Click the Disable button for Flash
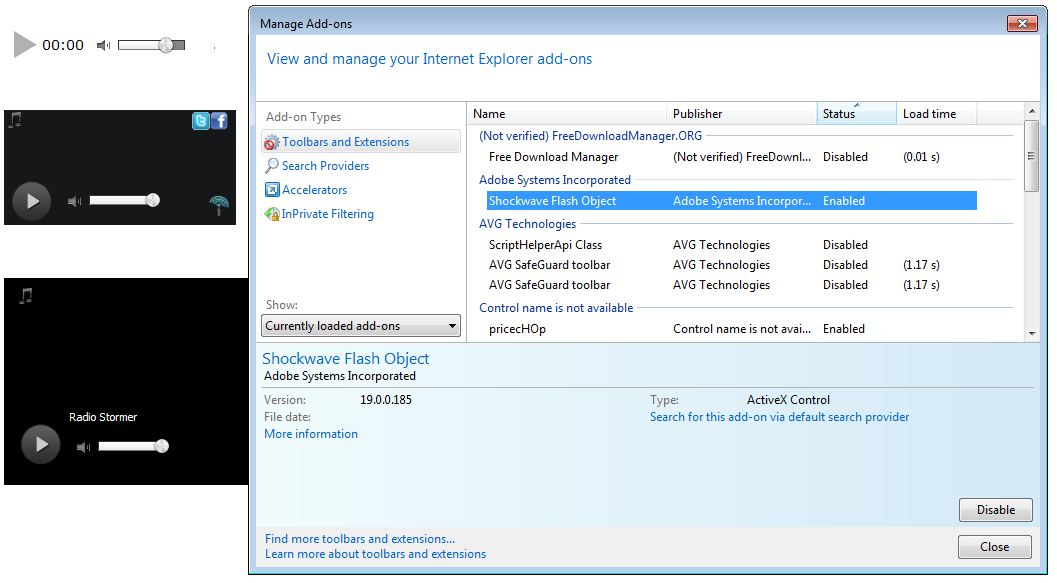This screenshot has height=583, width=1057. [x=996, y=510]
